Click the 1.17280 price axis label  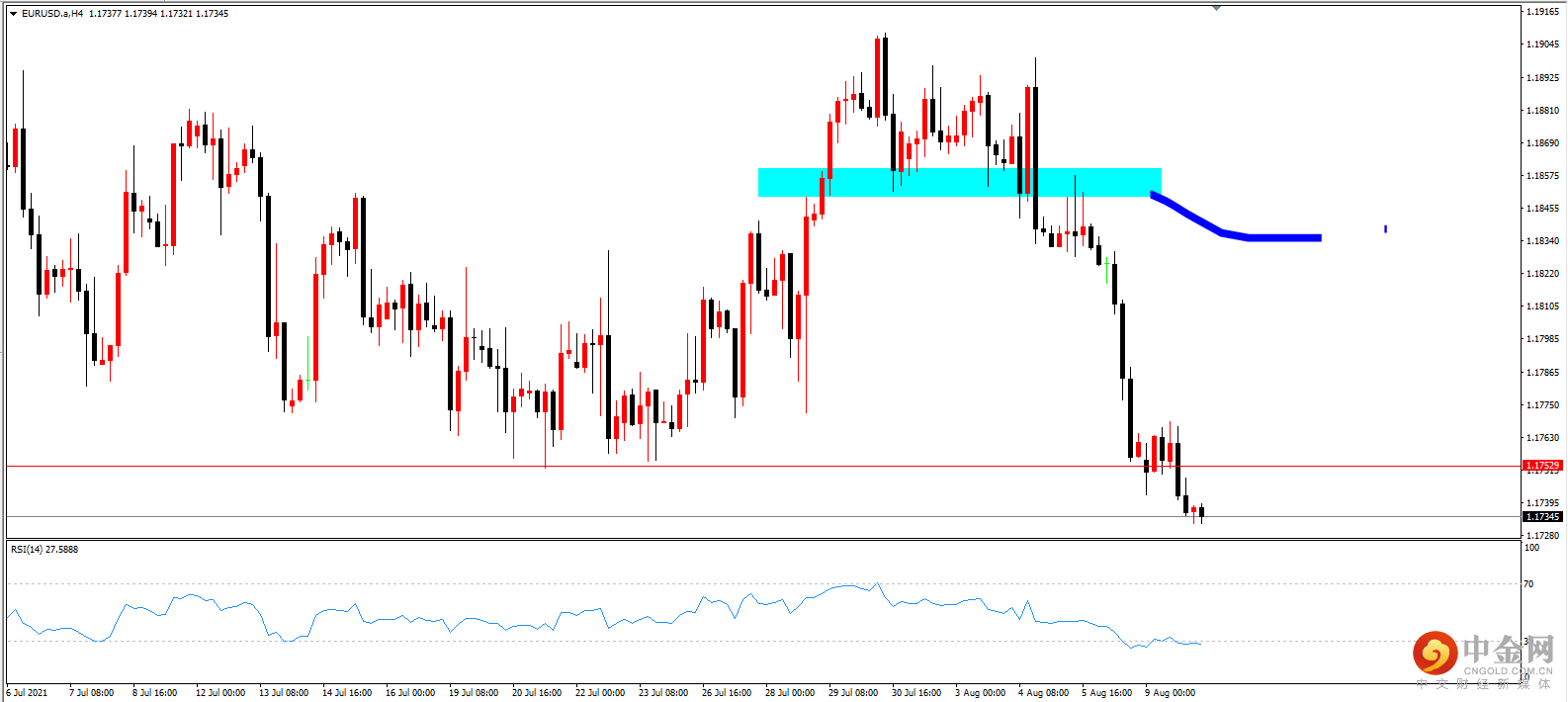1542,535
